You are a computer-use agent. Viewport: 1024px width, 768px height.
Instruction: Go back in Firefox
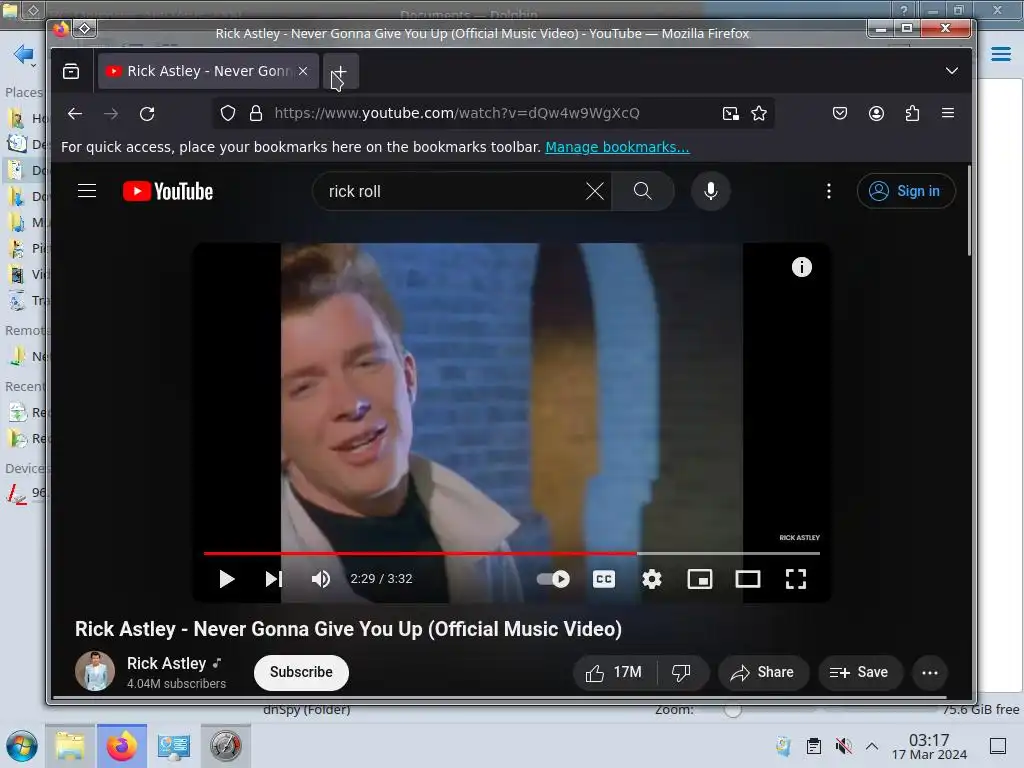[75, 114]
